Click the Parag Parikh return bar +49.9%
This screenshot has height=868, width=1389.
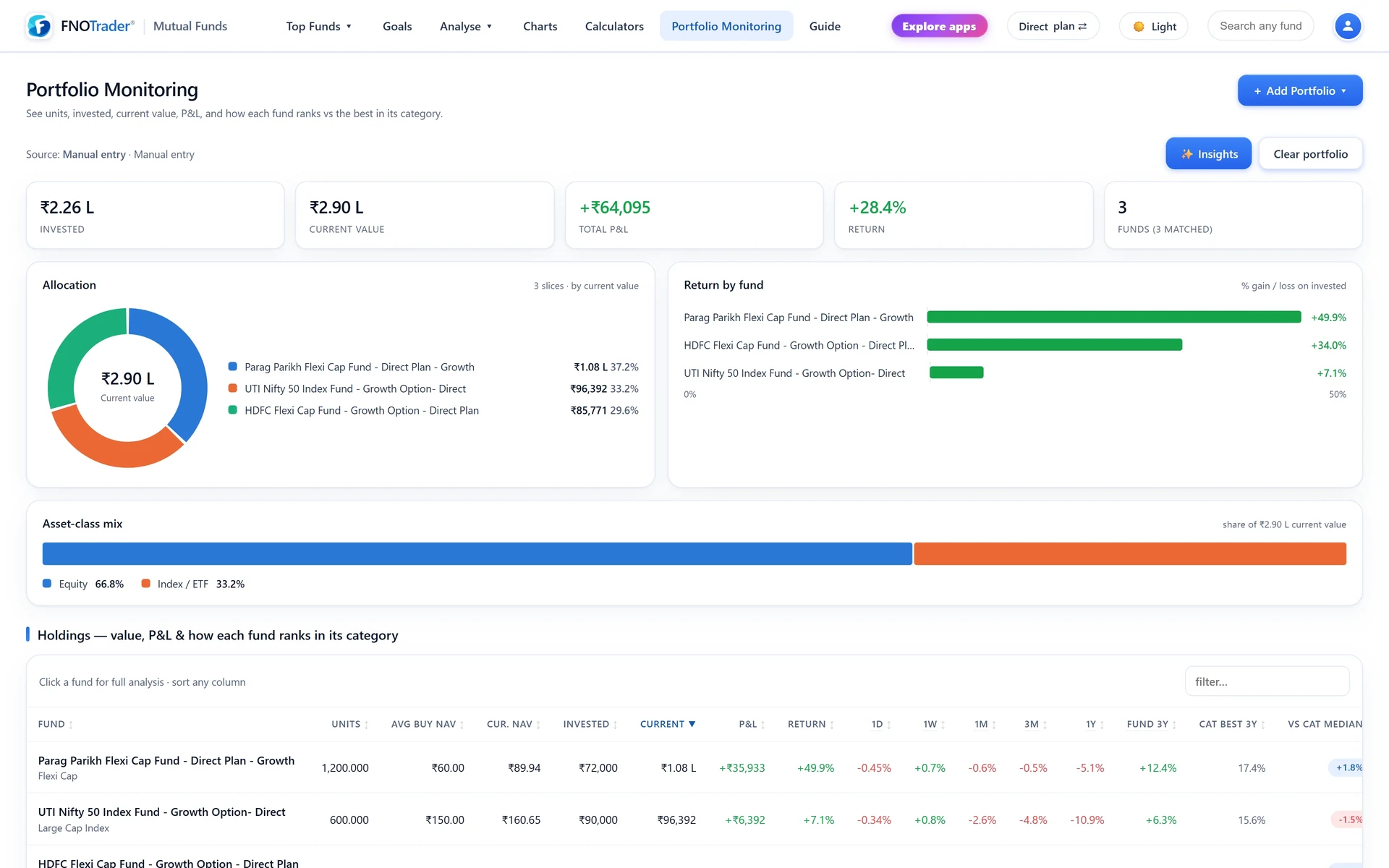pos(1114,317)
